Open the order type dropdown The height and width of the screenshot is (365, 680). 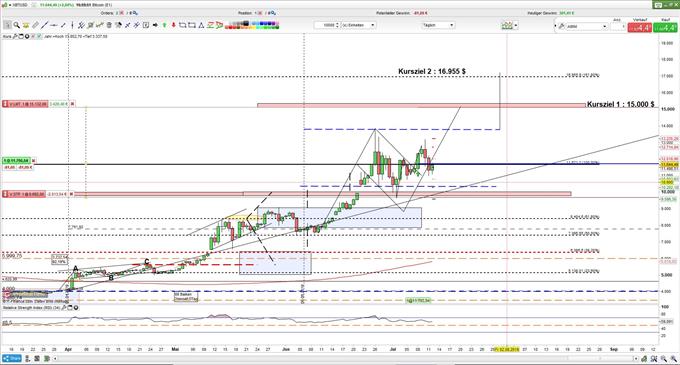click(586, 26)
